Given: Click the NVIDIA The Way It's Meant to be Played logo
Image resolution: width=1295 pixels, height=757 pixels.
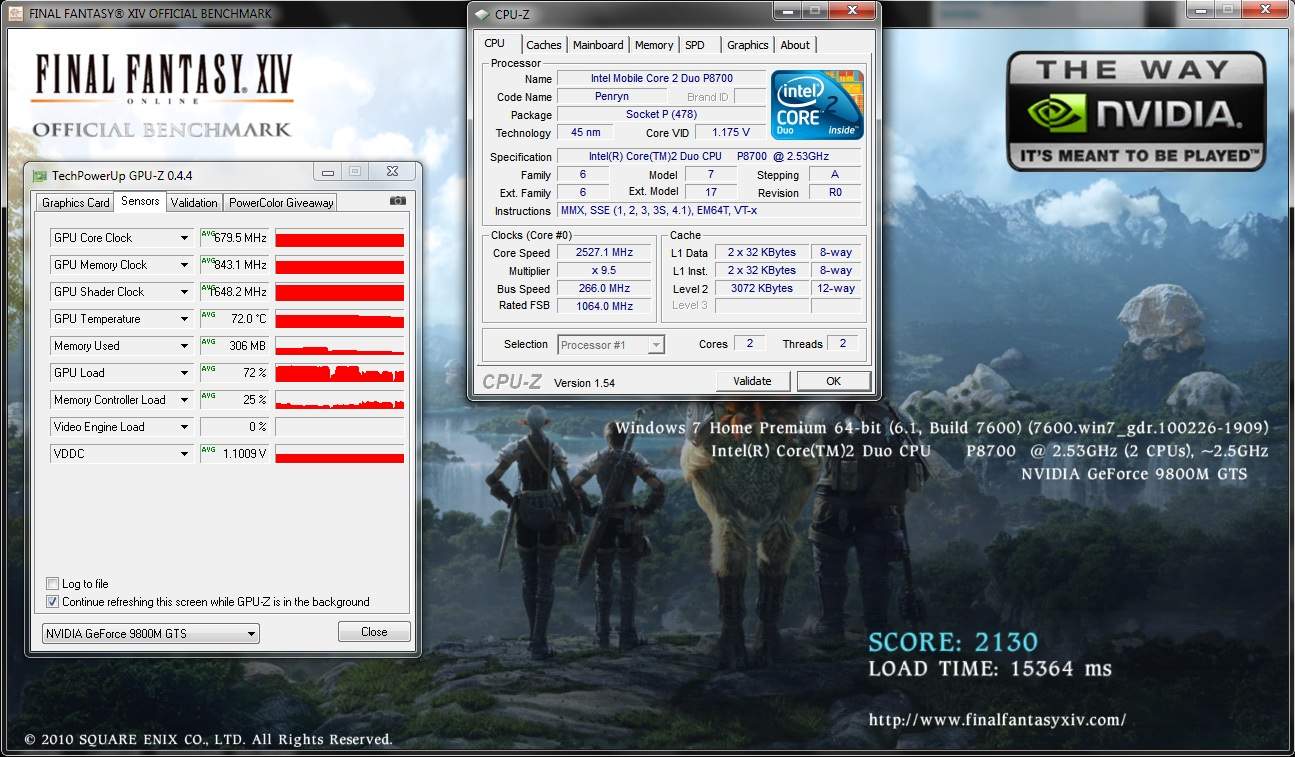Looking at the screenshot, I should pyautogui.click(x=1136, y=111).
